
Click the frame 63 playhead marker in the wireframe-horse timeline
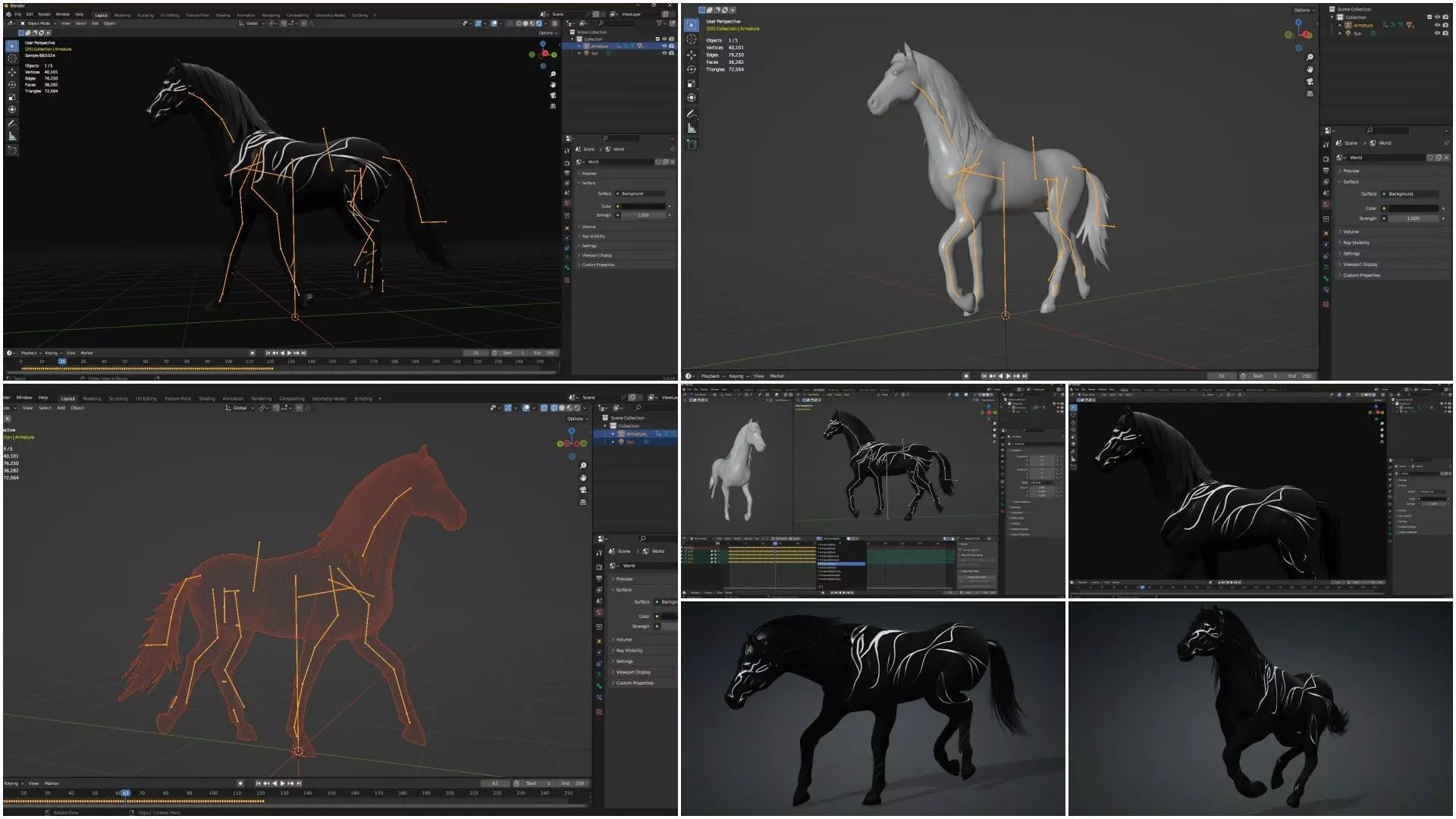pos(126,793)
